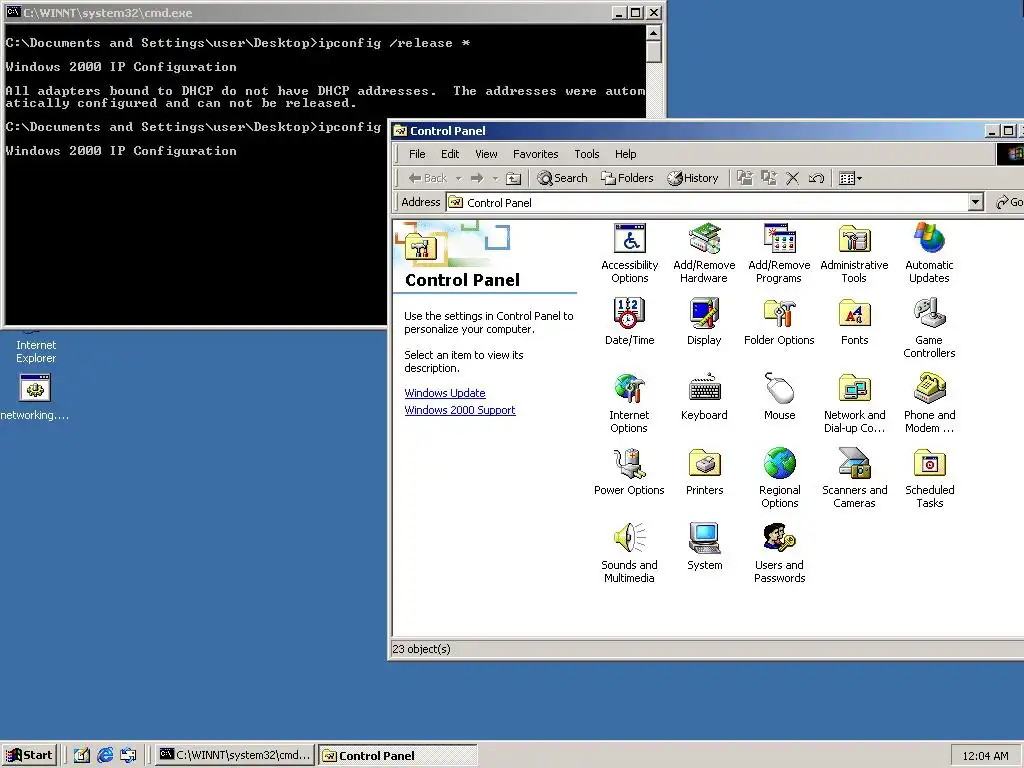Viewport: 1024px width, 768px height.
Task: Open Add/Remove Hardware icon
Action: coord(704,253)
